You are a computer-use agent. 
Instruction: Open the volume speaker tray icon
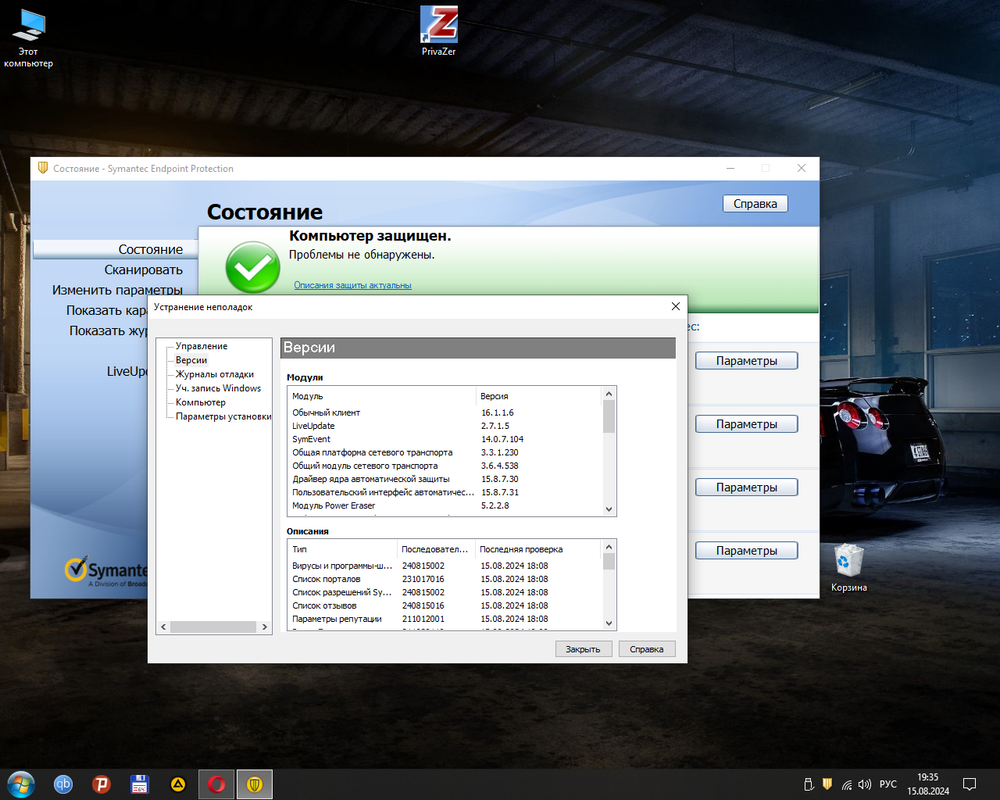(864, 784)
